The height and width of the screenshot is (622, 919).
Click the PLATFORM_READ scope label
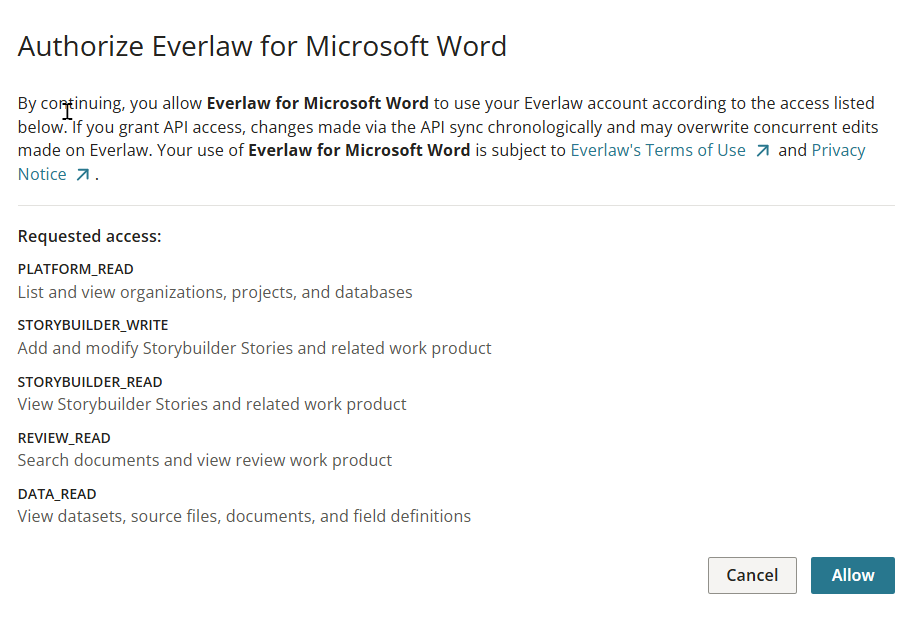pos(76,269)
